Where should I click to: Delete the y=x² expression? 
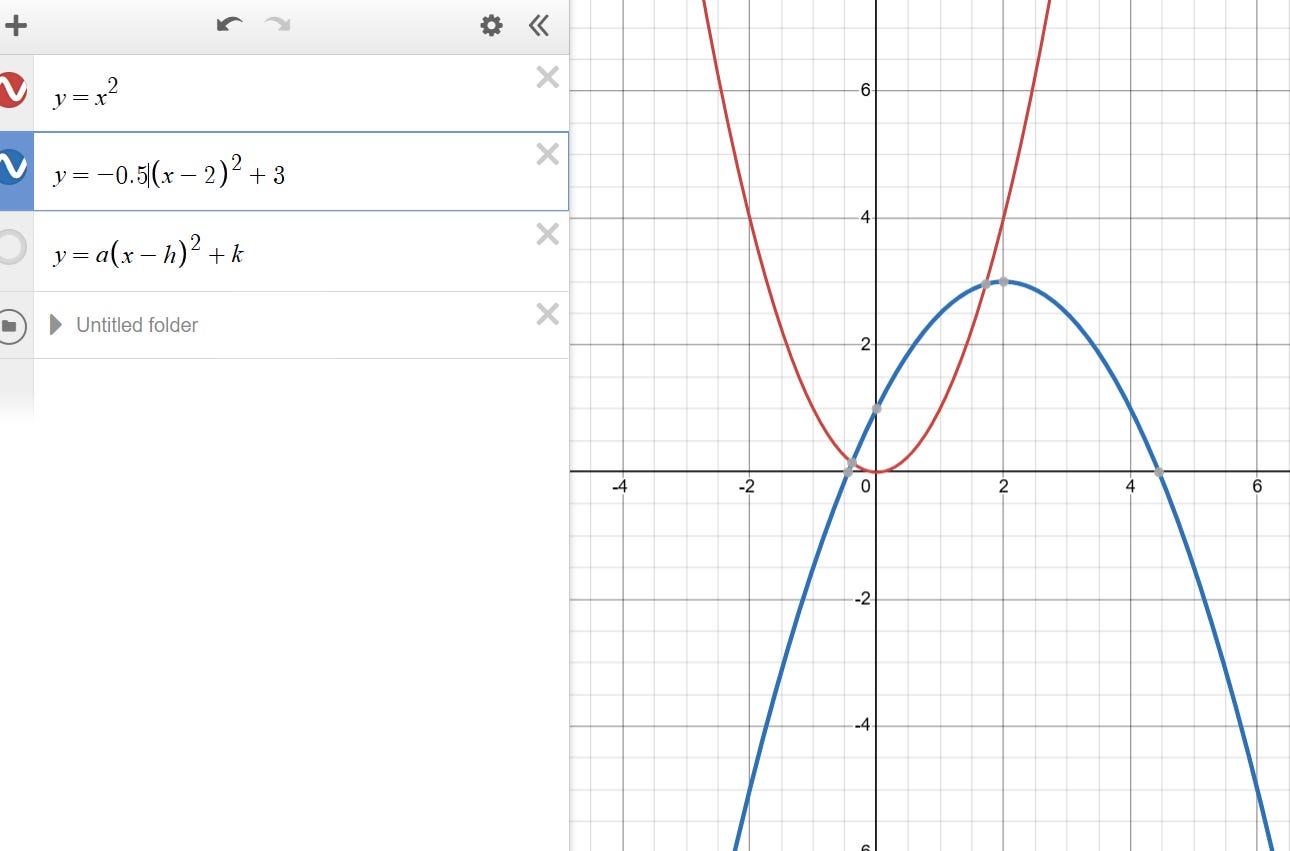547,77
